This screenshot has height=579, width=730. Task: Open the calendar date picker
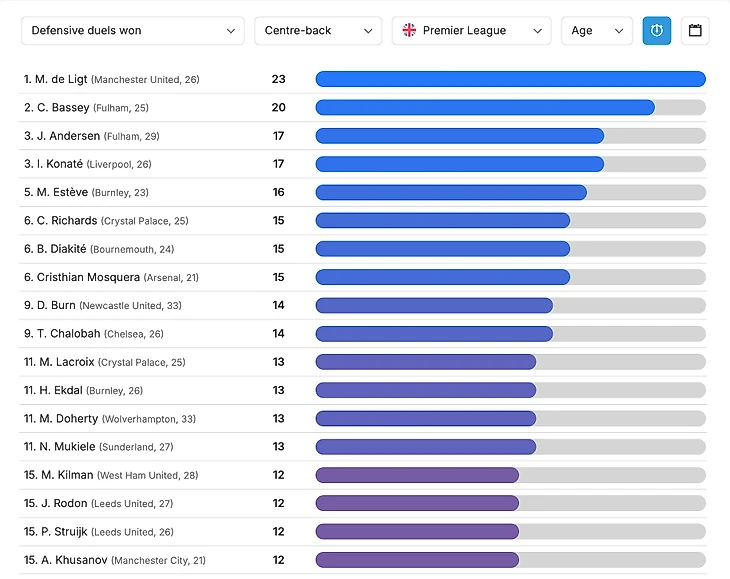695,31
